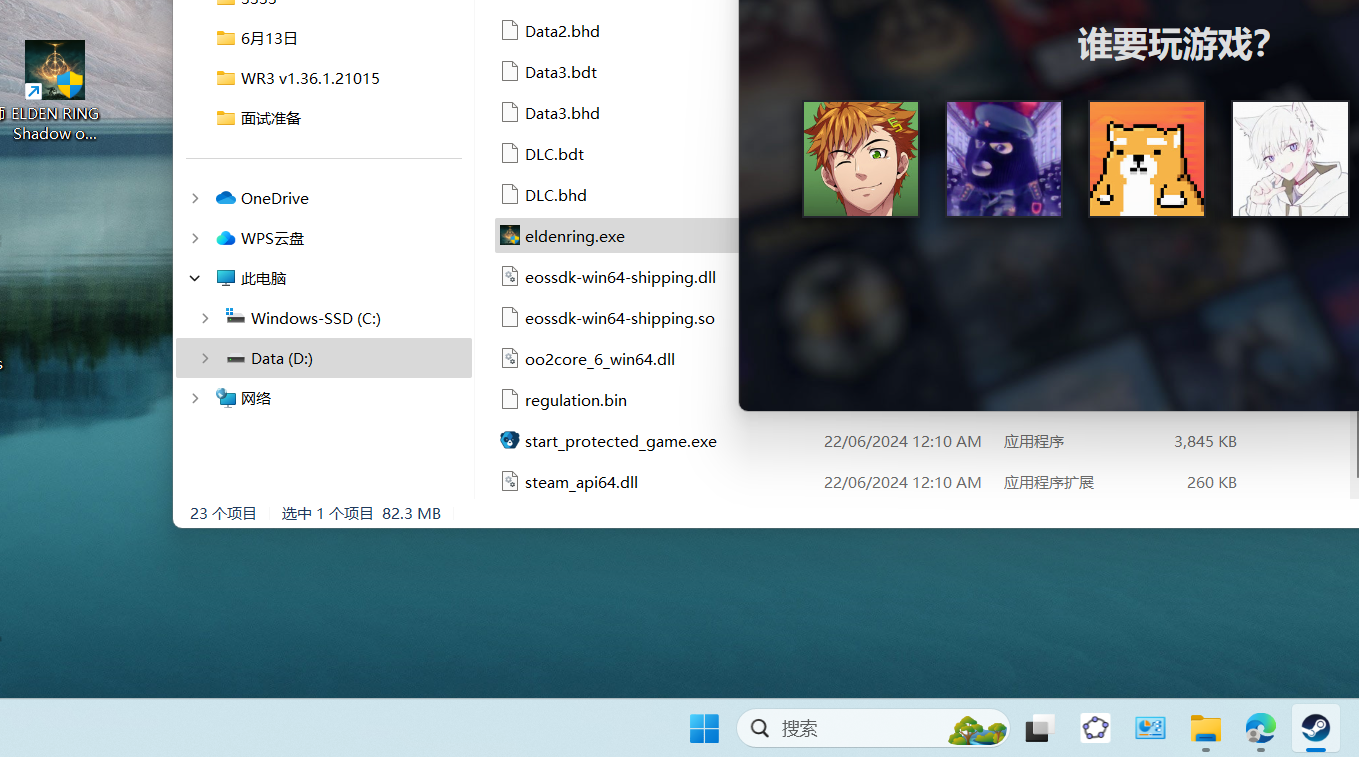This screenshot has width=1359, height=757.
Task: Expand the WPS云盘 tree node
Action: click(195, 238)
